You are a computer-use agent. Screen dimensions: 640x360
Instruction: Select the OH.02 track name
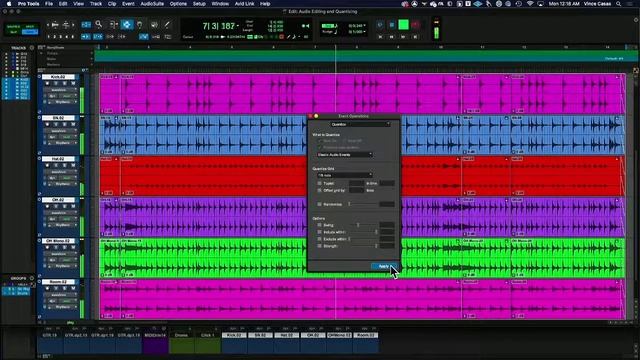tap(58, 200)
